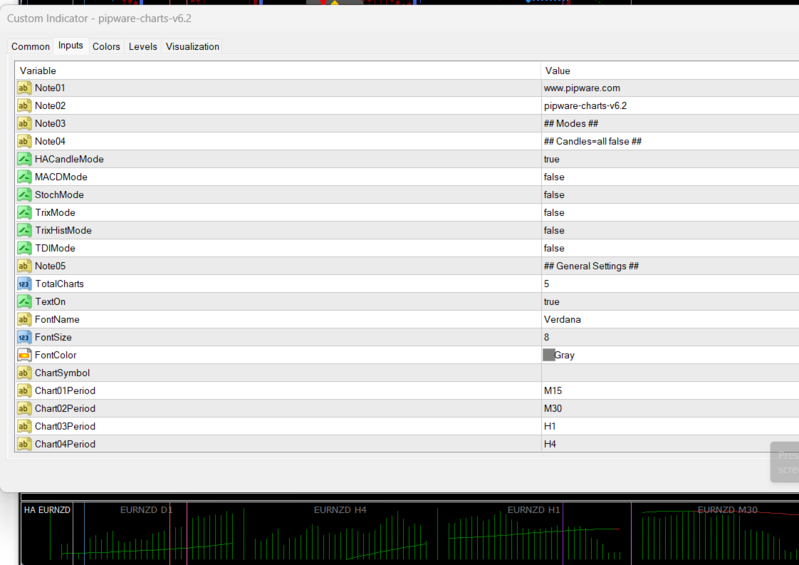Click the string icon beside Note03

click(24, 124)
